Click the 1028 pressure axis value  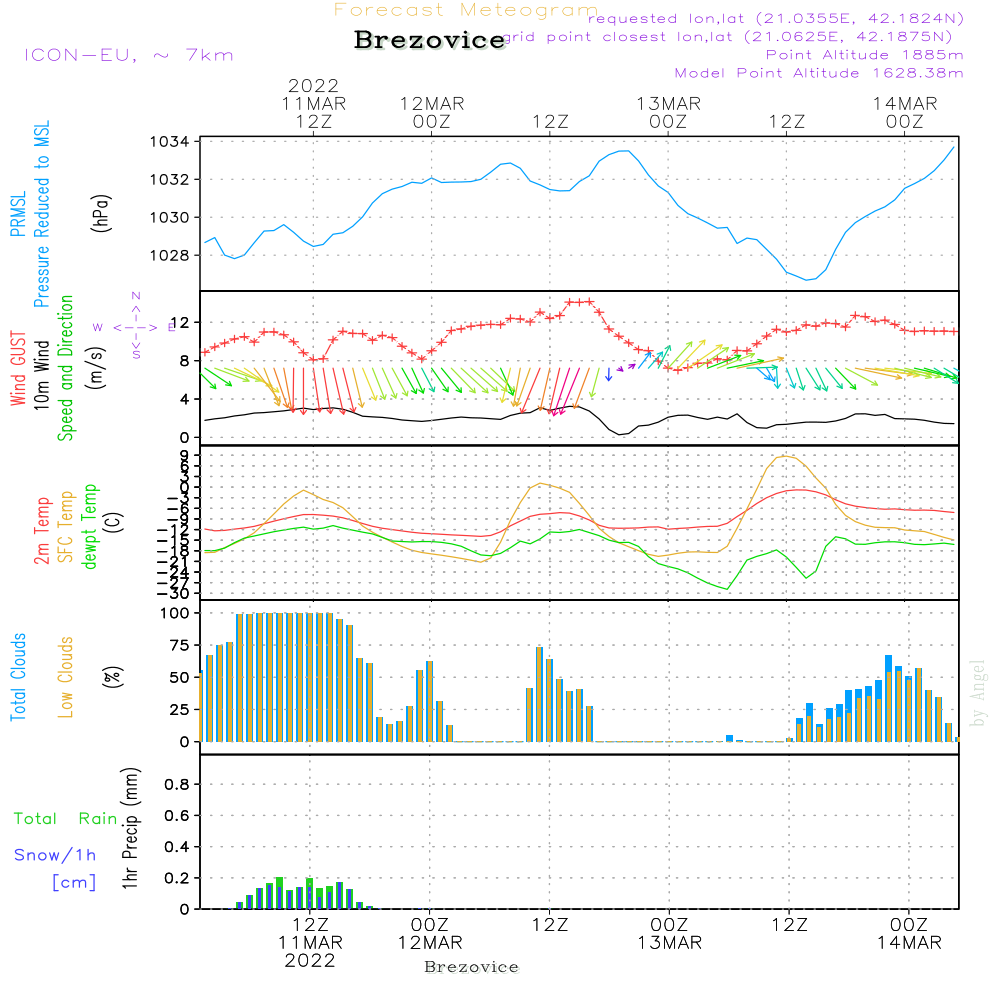(x=170, y=255)
